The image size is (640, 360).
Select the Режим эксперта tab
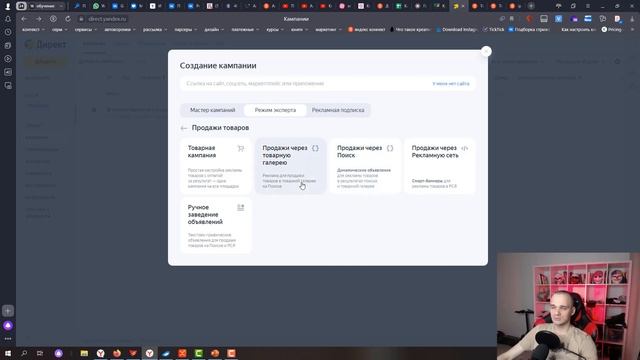[x=275, y=110]
